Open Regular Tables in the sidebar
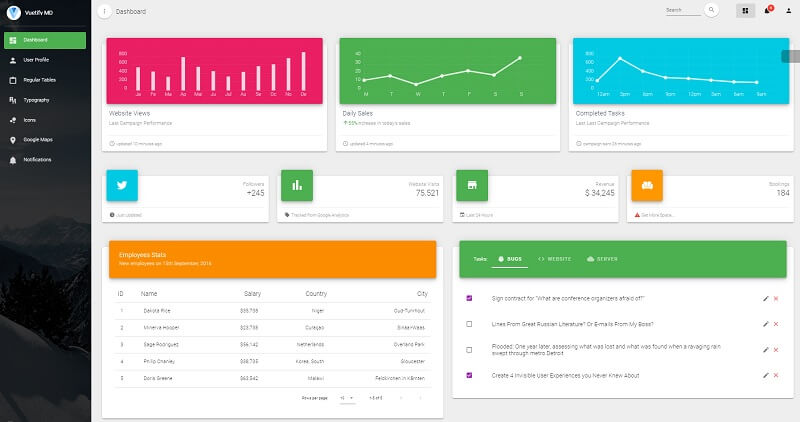Viewport: 800px width, 422px height. 39,80
